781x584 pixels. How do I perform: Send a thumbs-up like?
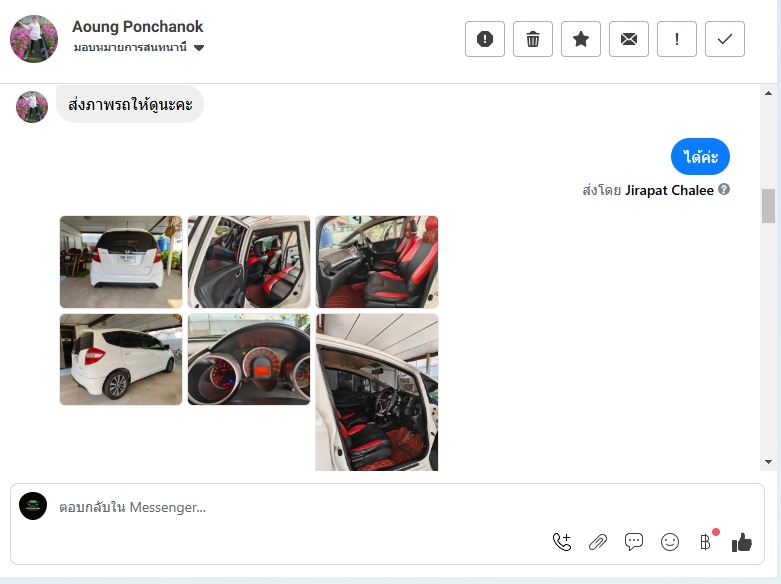tap(742, 542)
